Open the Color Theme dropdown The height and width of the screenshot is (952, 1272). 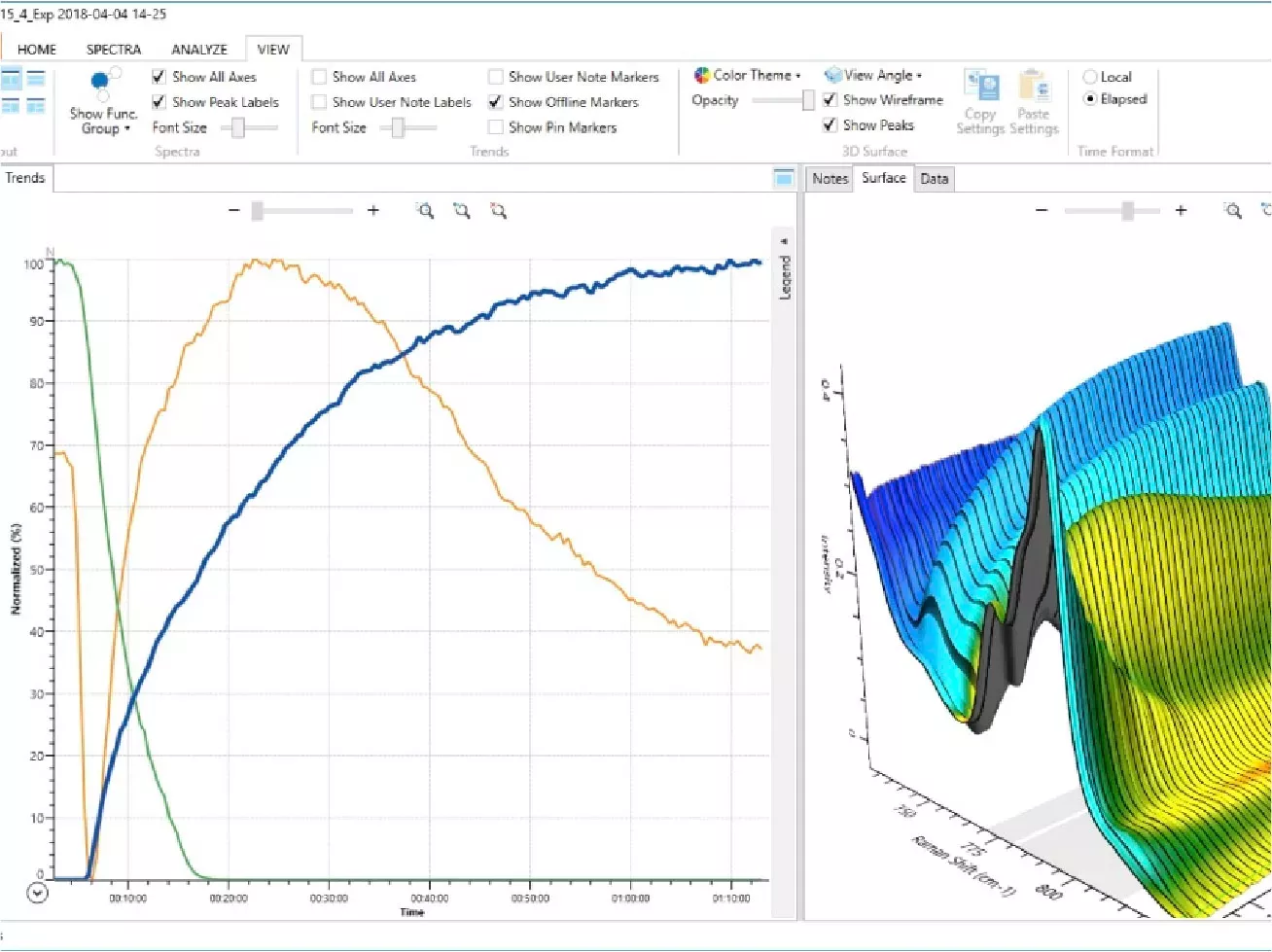coord(747,76)
